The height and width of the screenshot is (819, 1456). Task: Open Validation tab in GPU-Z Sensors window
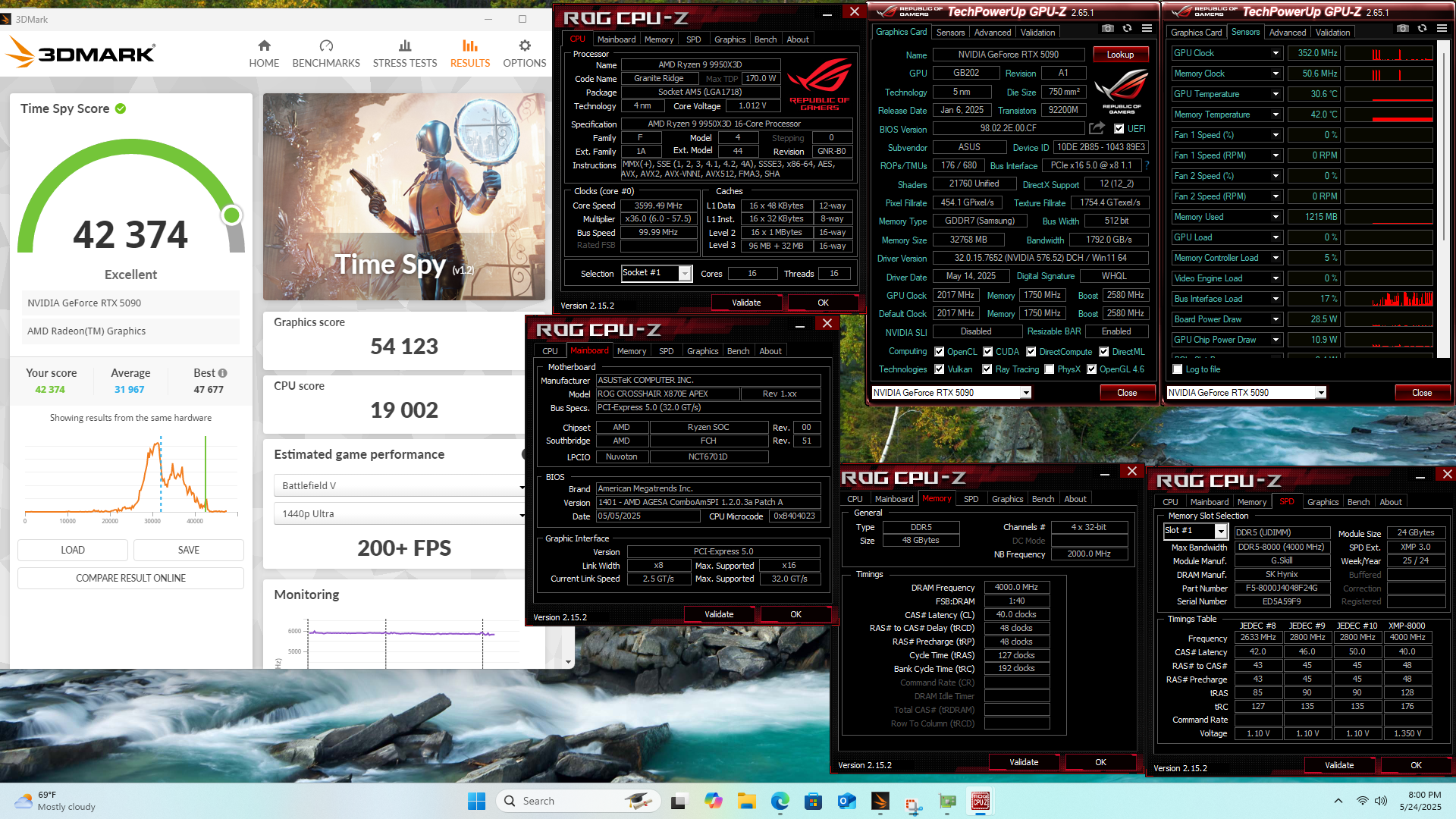coord(1332,33)
